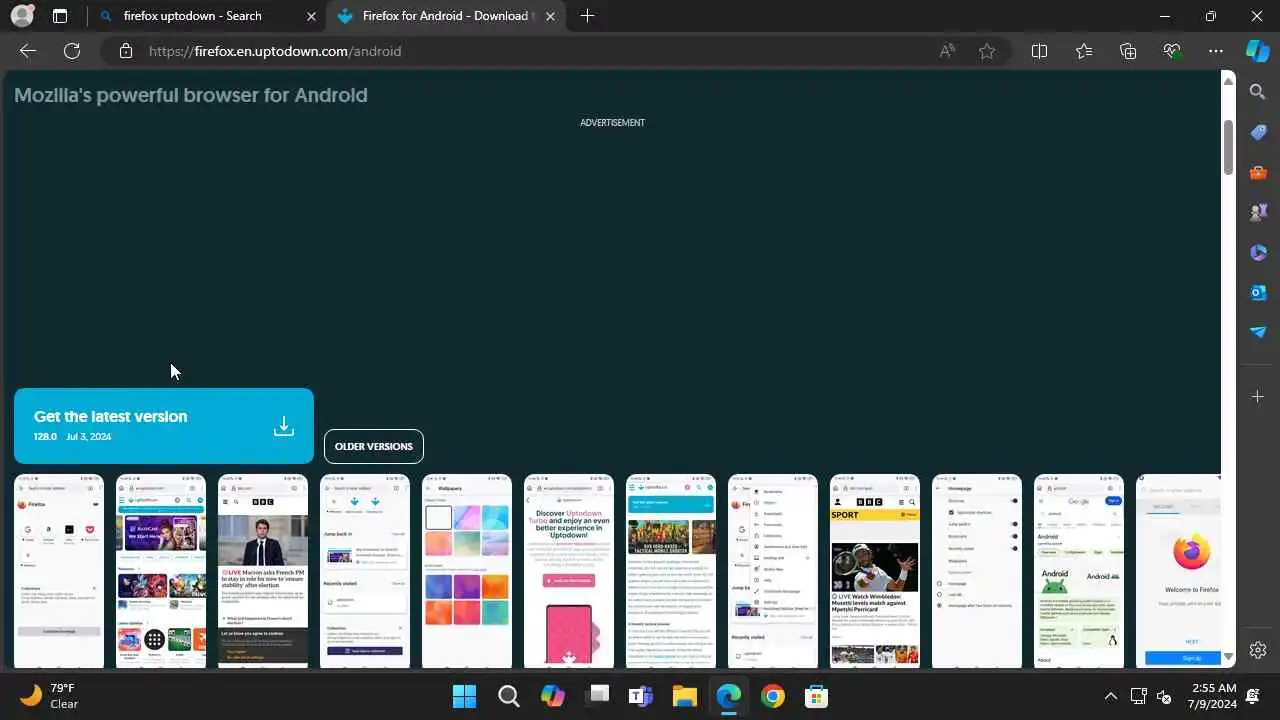Click scrollbar down arrow

1228,657
